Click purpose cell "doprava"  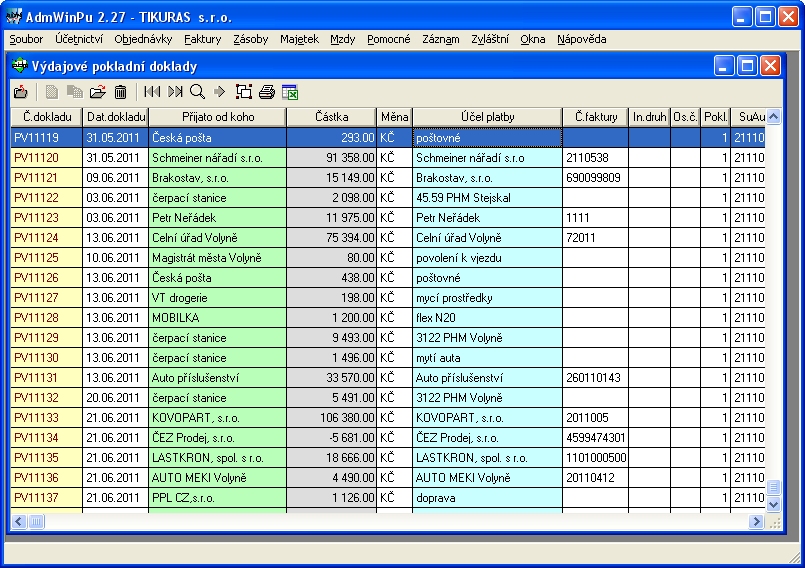pyautogui.click(x=487, y=498)
